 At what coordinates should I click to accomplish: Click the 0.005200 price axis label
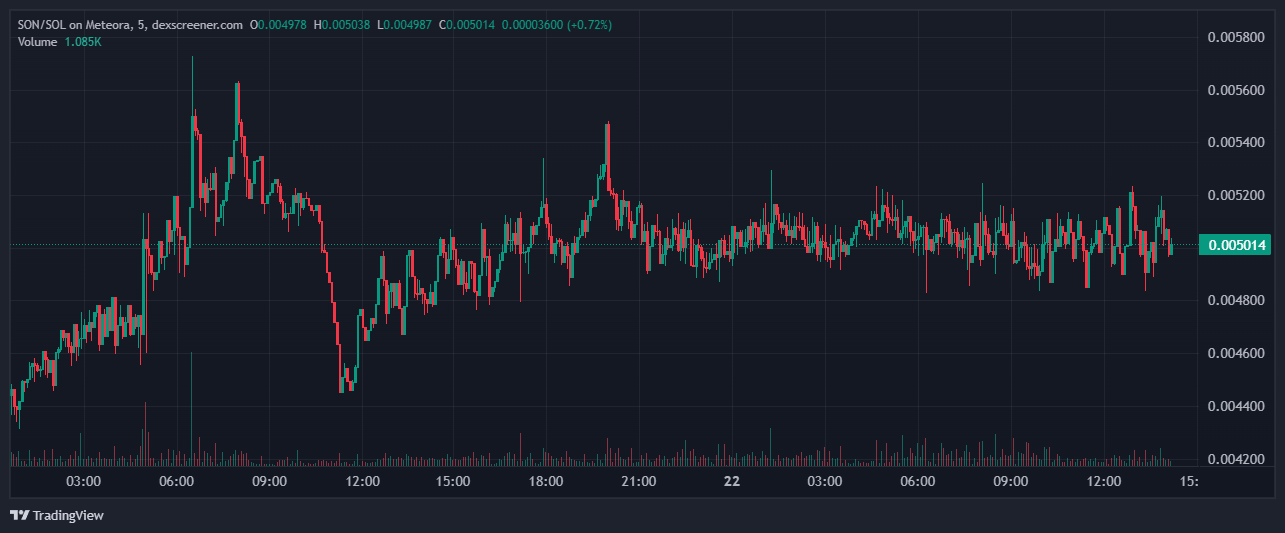[1237, 195]
